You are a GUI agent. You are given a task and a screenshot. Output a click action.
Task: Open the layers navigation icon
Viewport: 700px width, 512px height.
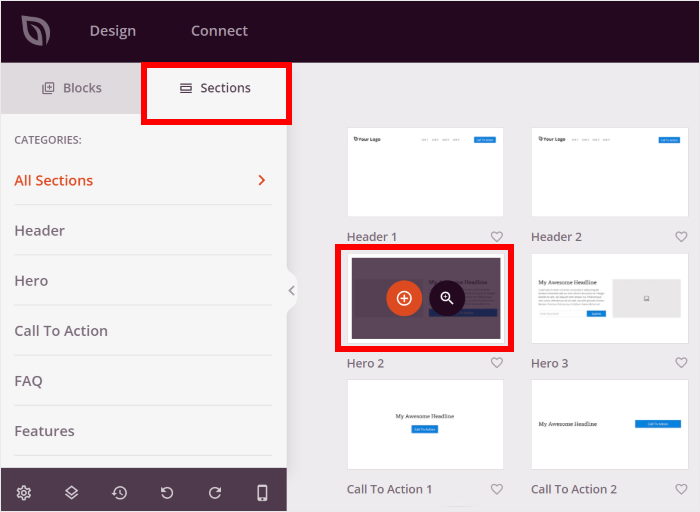(71, 493)
